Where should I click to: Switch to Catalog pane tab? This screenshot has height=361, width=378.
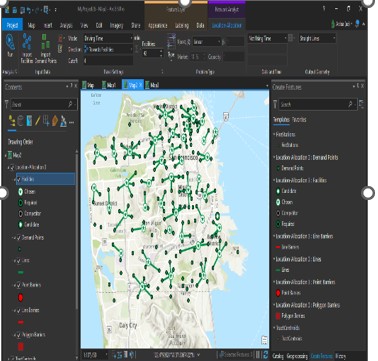coord(278,356)
